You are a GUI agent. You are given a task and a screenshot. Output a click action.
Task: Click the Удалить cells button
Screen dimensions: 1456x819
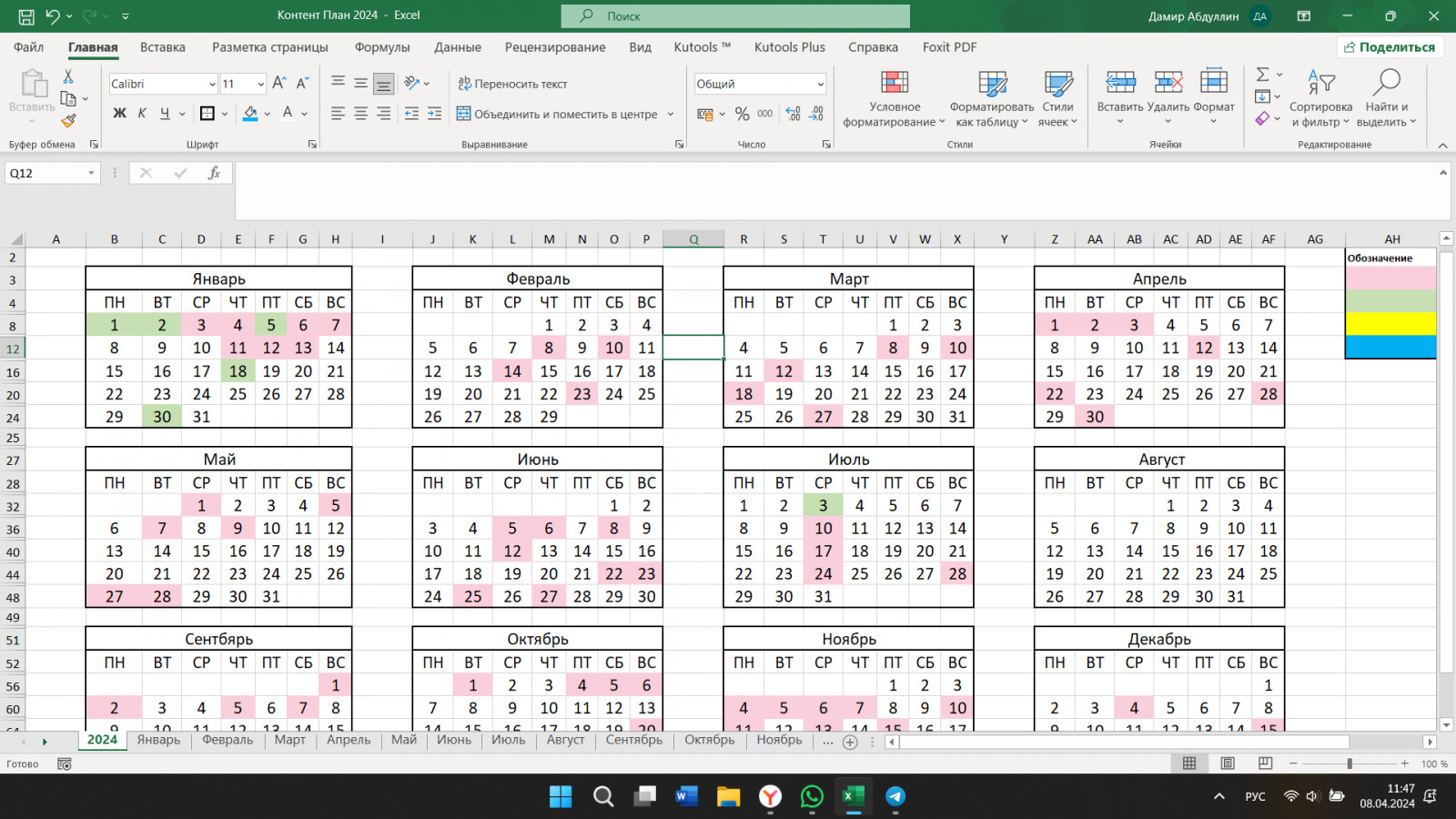pyautogui.click(x=1168, y=98)
